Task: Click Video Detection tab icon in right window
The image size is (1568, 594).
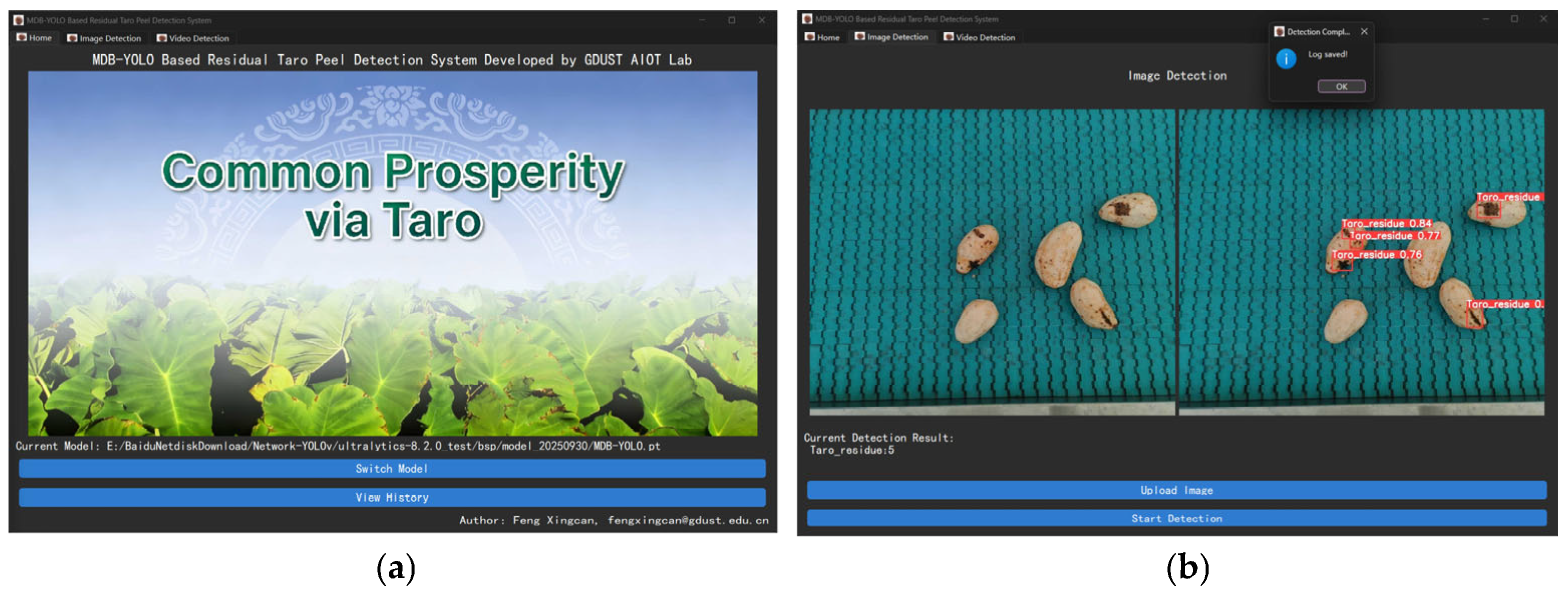Action: pos(948,37)
